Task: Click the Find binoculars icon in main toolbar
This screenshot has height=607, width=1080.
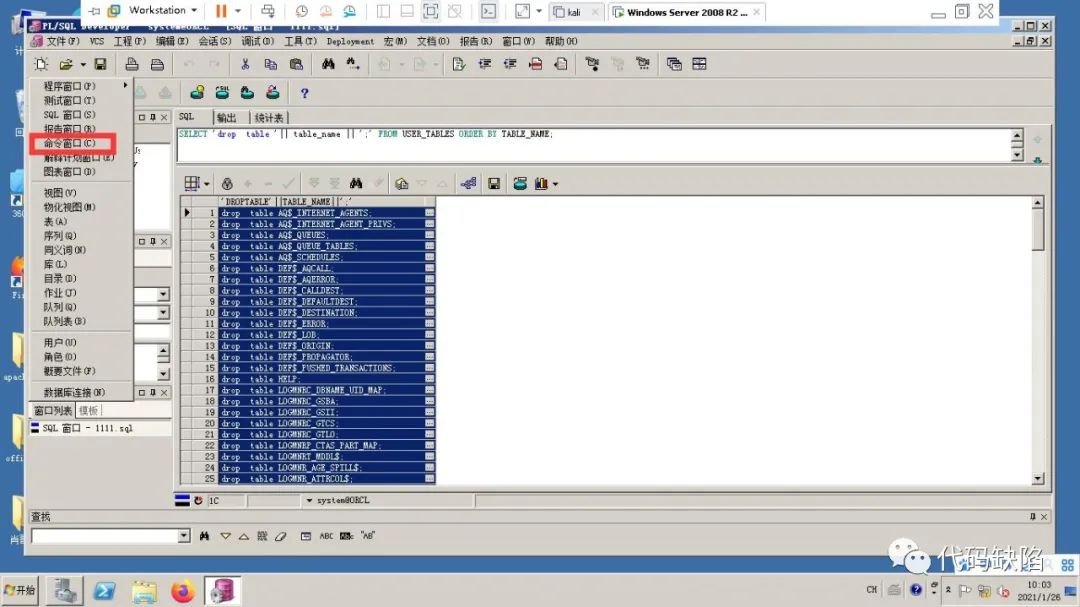Action: 327,64
